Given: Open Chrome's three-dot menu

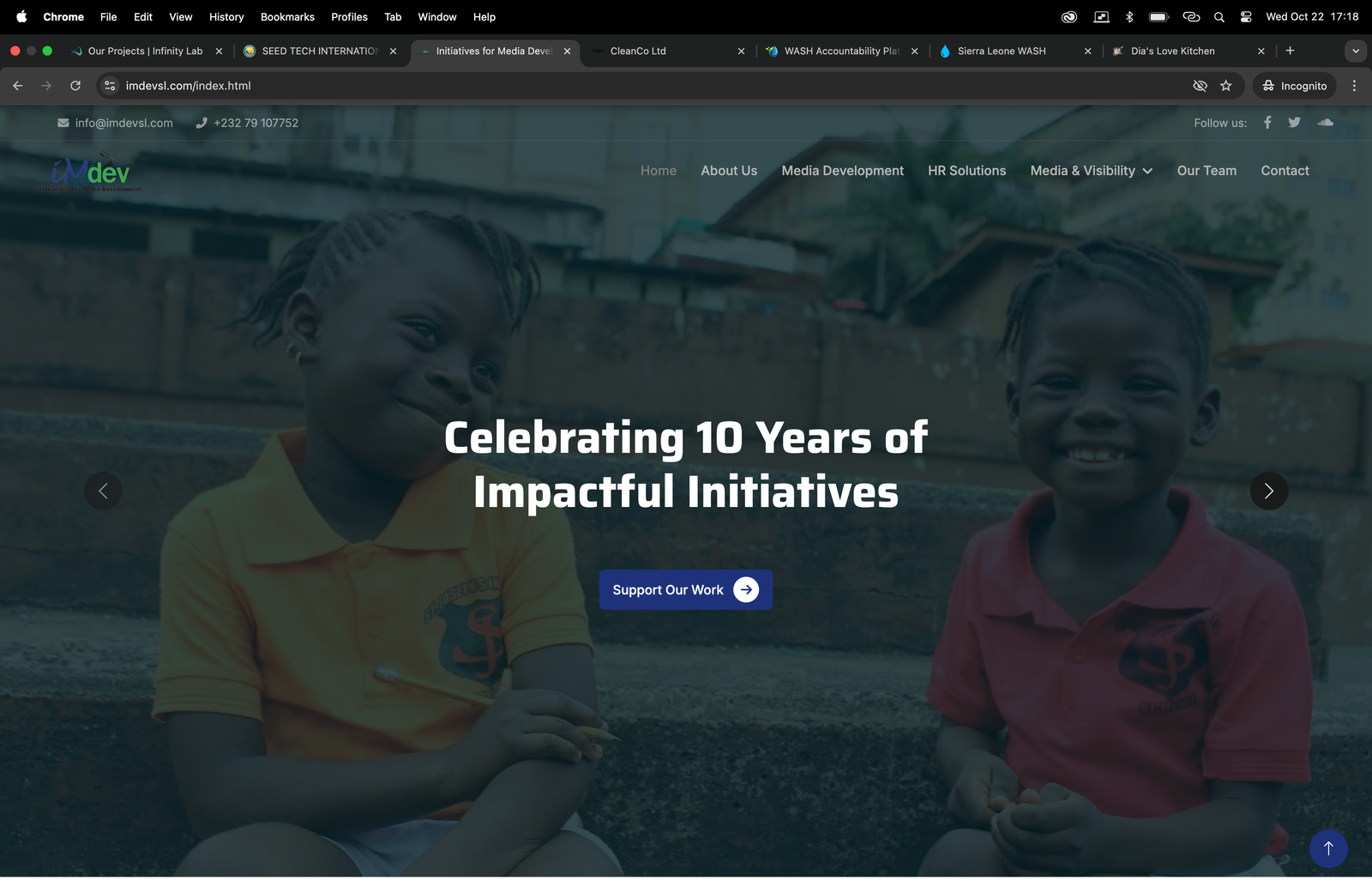Looking at the screenshot, I should pos(1354,86).
